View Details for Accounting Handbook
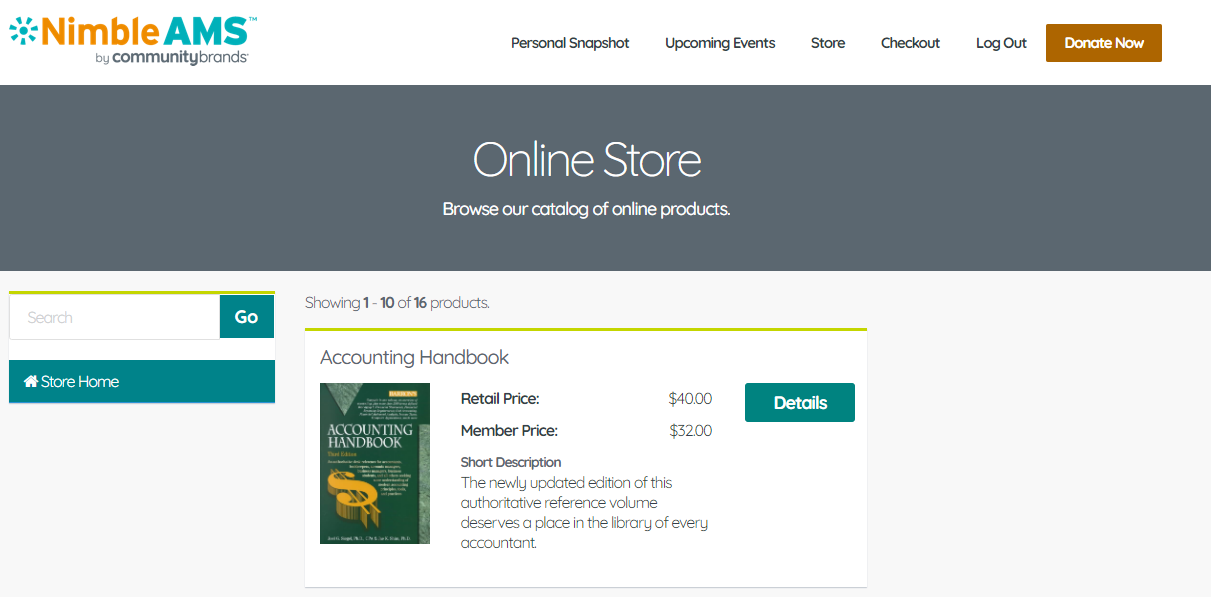The height and width of the screenshot is (597, 1211). click(799, 403)
